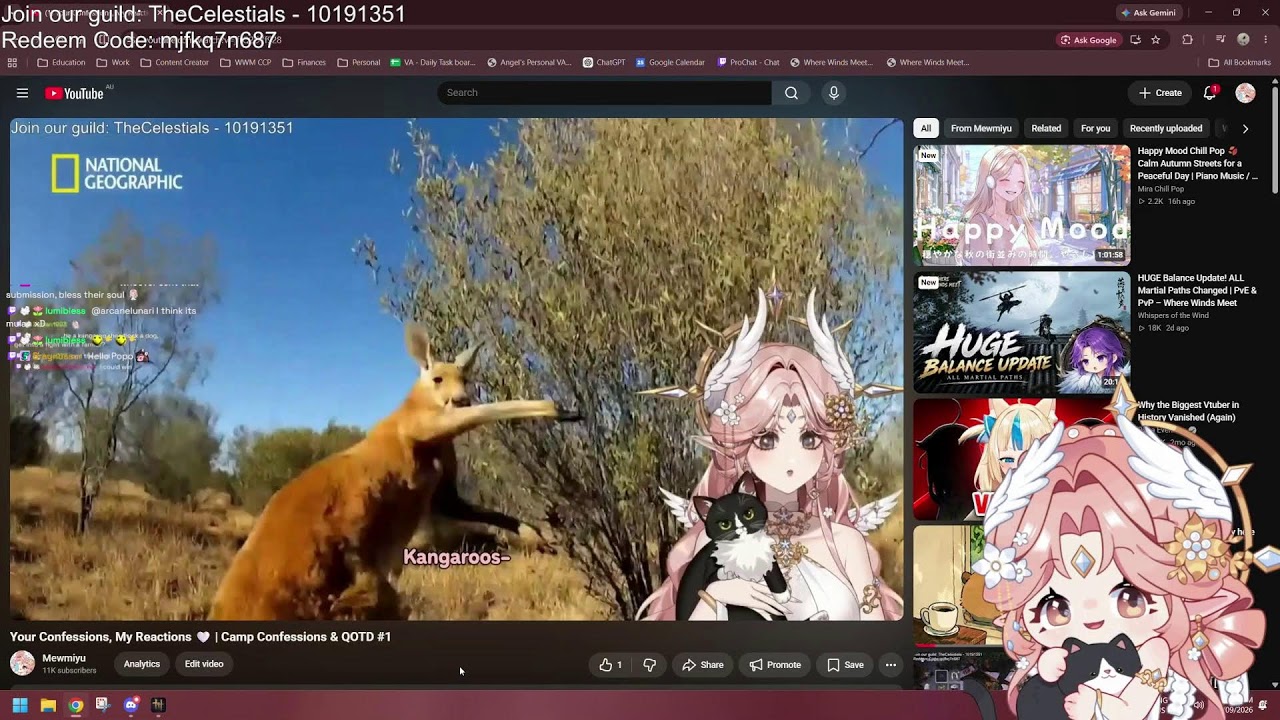1280x720 pixels.
Task: Open the Chrome profile avatar
Action: pos(1243,40)
